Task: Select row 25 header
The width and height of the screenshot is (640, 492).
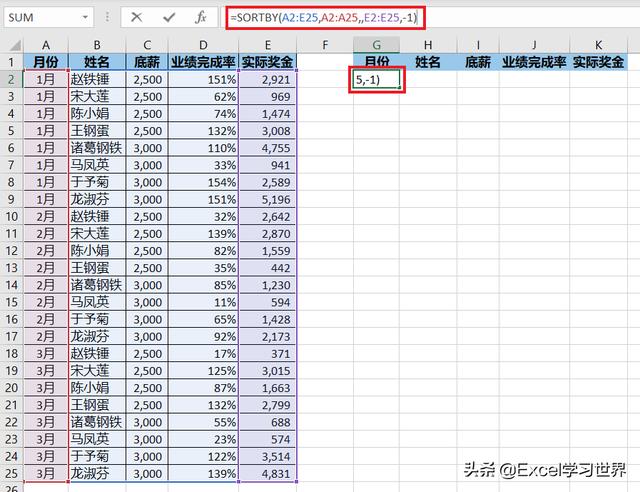Action: point(11,474)
